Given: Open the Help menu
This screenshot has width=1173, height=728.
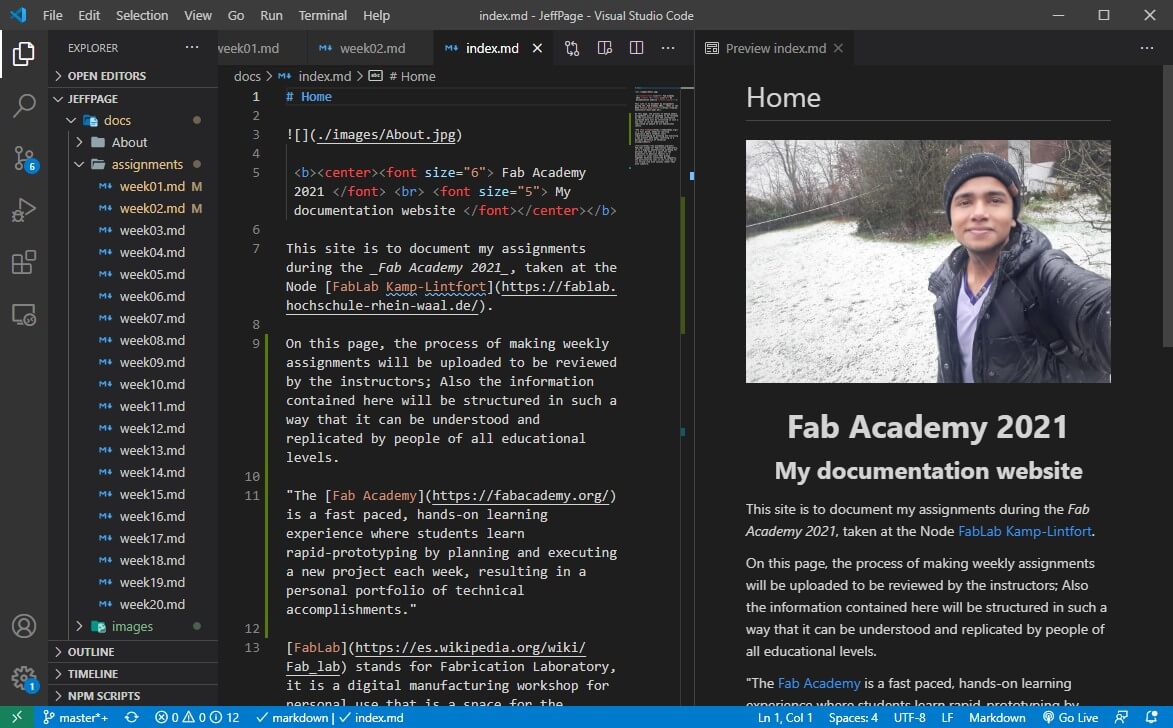Looking at the screenshot, I should pos(376,15).
